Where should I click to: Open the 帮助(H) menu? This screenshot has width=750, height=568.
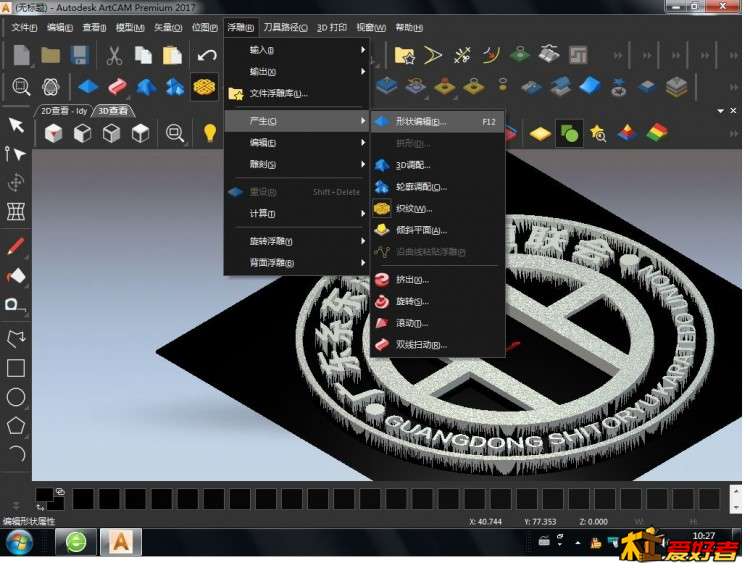409,27
